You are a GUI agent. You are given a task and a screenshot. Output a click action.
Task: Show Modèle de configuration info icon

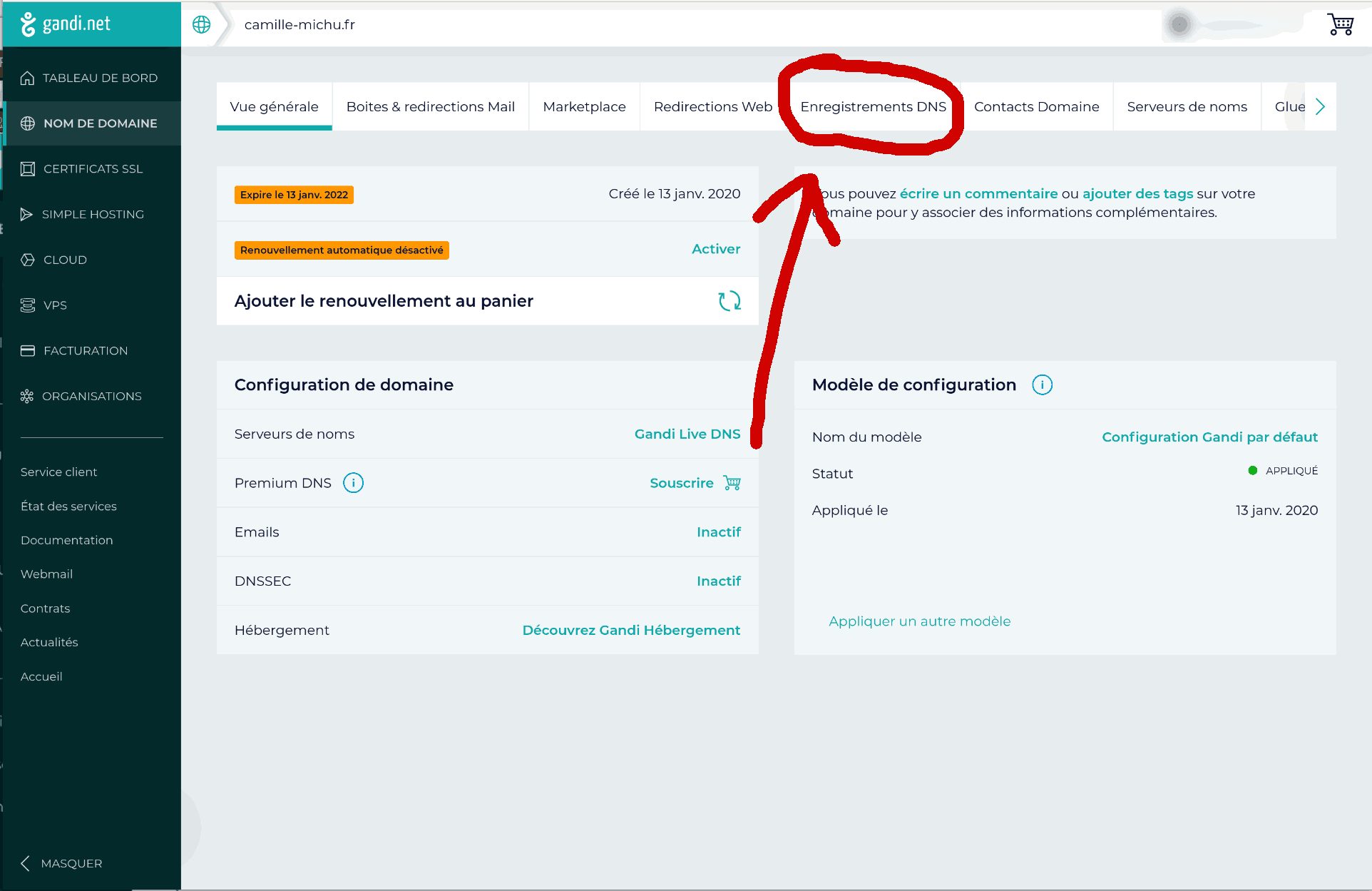click(x=1042, y=385)
